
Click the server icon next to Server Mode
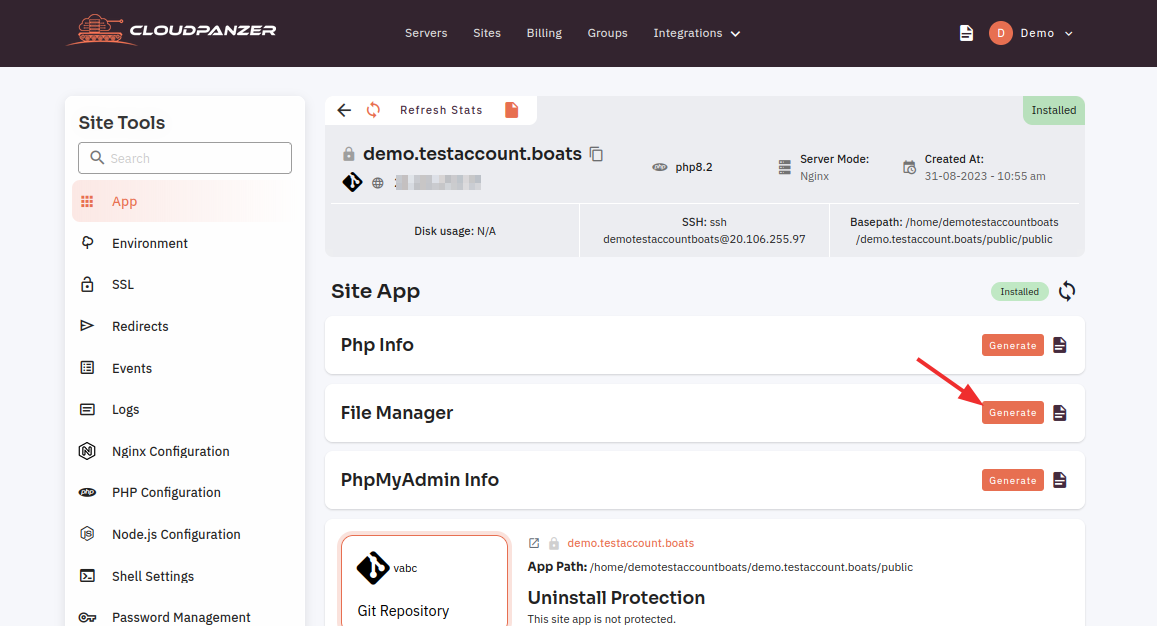[784, 168]
